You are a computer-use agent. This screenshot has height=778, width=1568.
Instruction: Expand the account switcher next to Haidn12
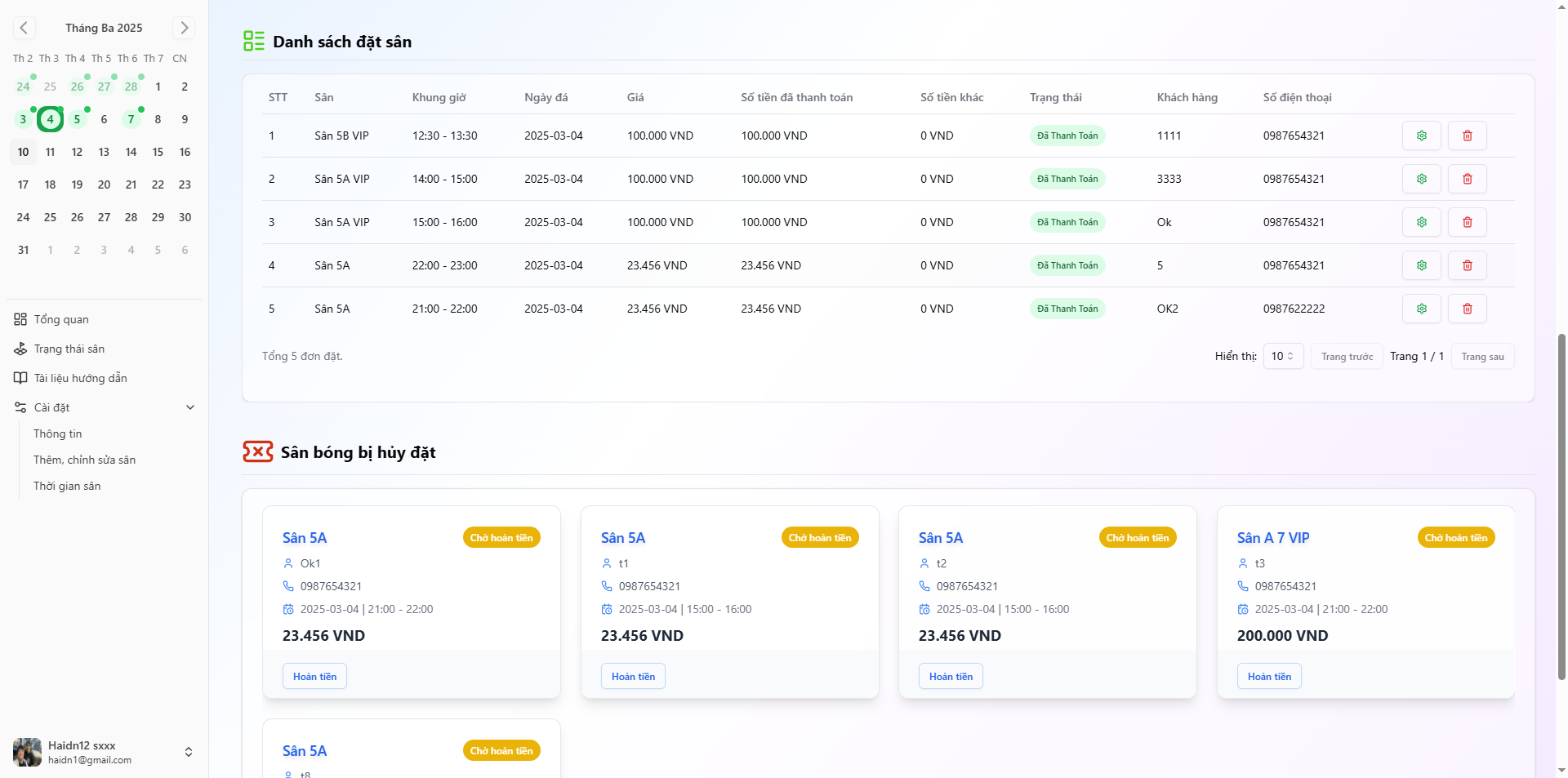click(189, 752)
